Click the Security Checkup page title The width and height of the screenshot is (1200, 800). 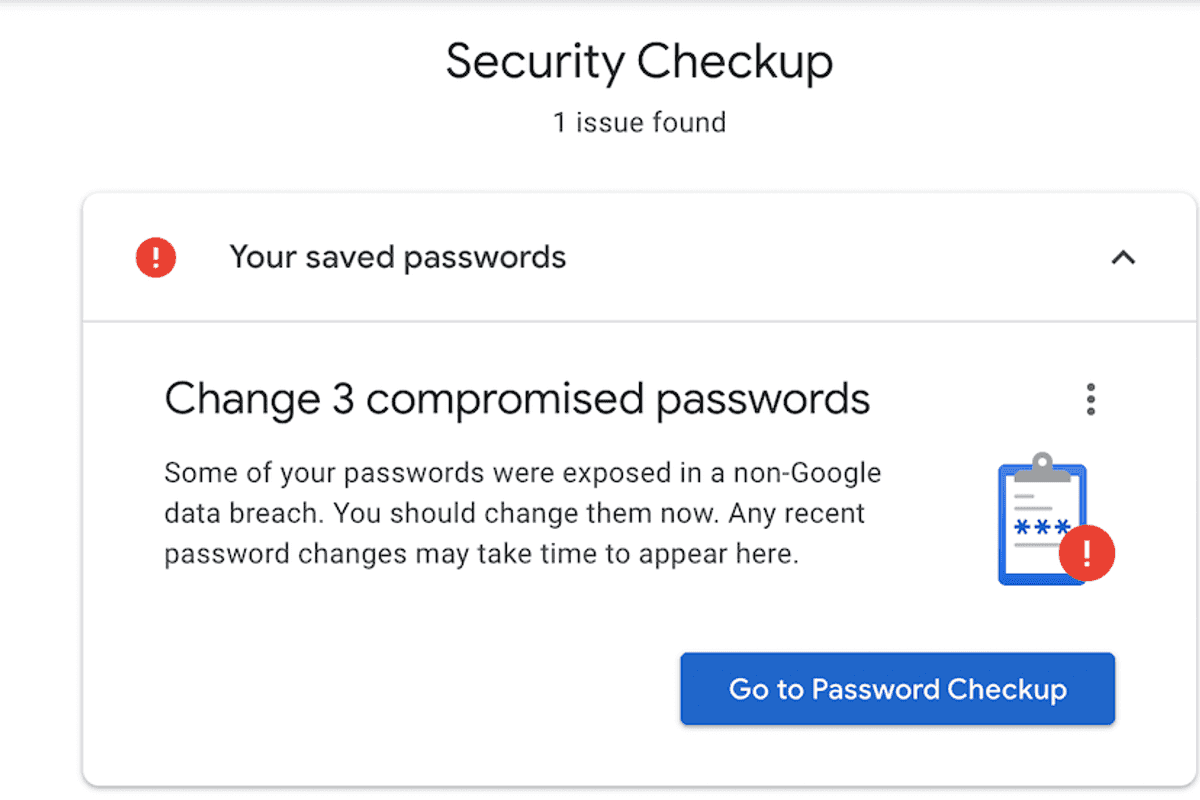point(639,62)
